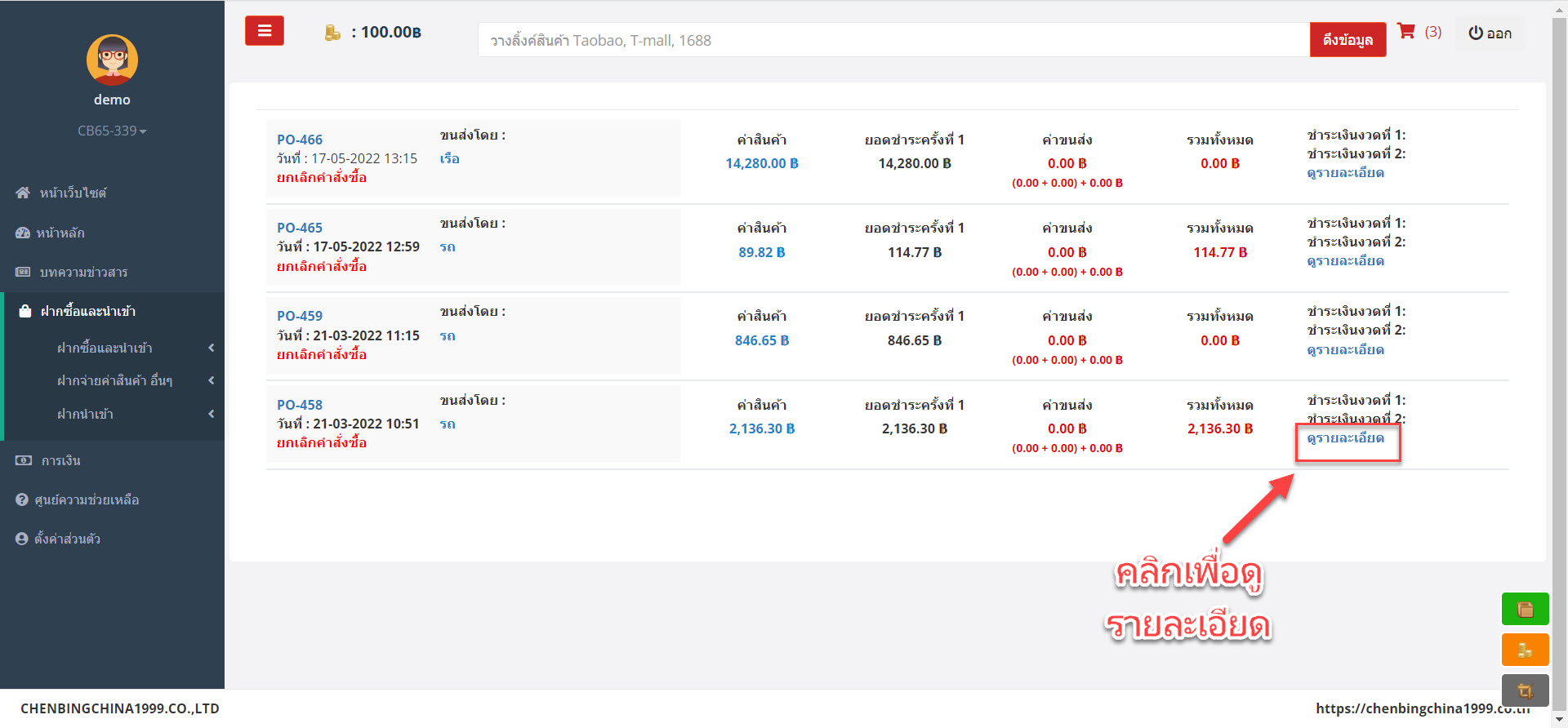The width and height of the screenshot is (1568, 728).
Task: Open order PO-465 link
Action: coord(300,228)
